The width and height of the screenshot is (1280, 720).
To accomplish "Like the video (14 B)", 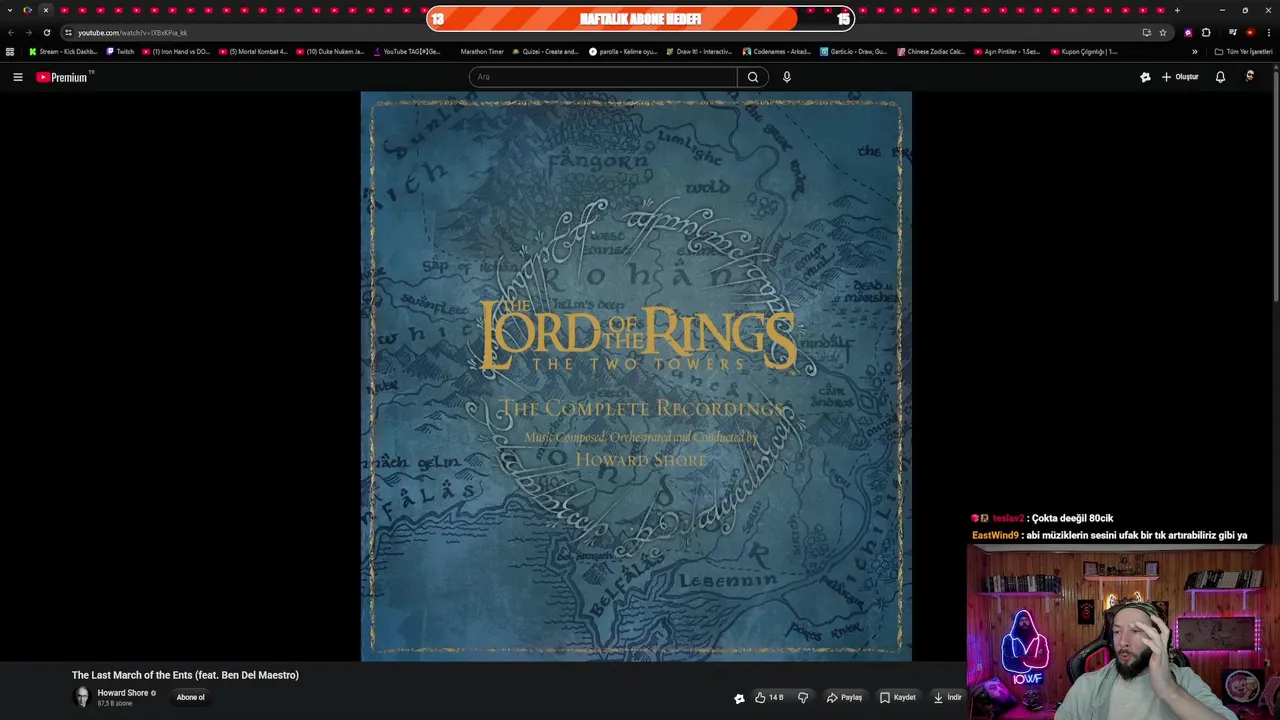I will [x=769, y=698].
